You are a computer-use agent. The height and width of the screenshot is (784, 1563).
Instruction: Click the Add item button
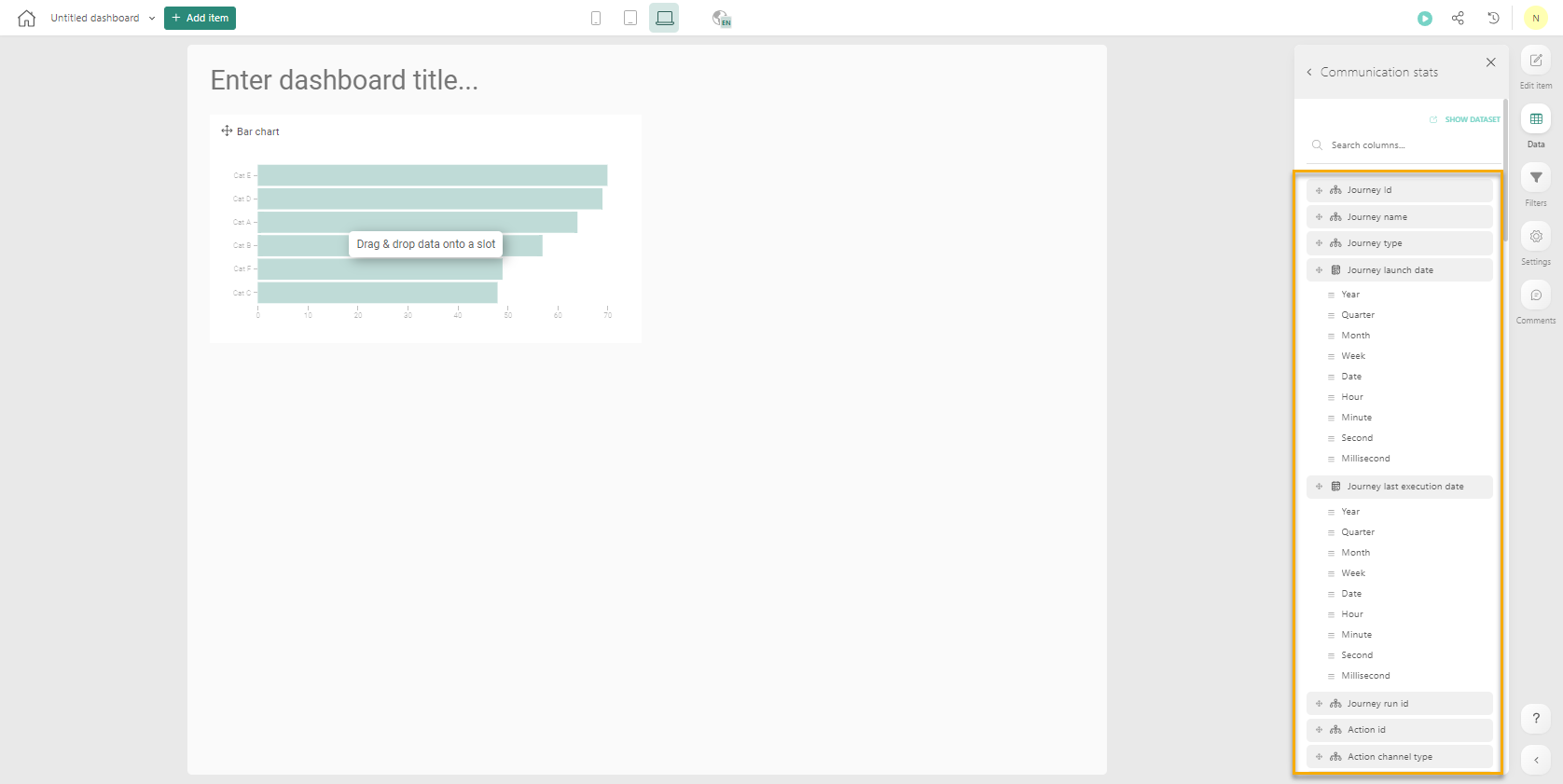point(200,19)
